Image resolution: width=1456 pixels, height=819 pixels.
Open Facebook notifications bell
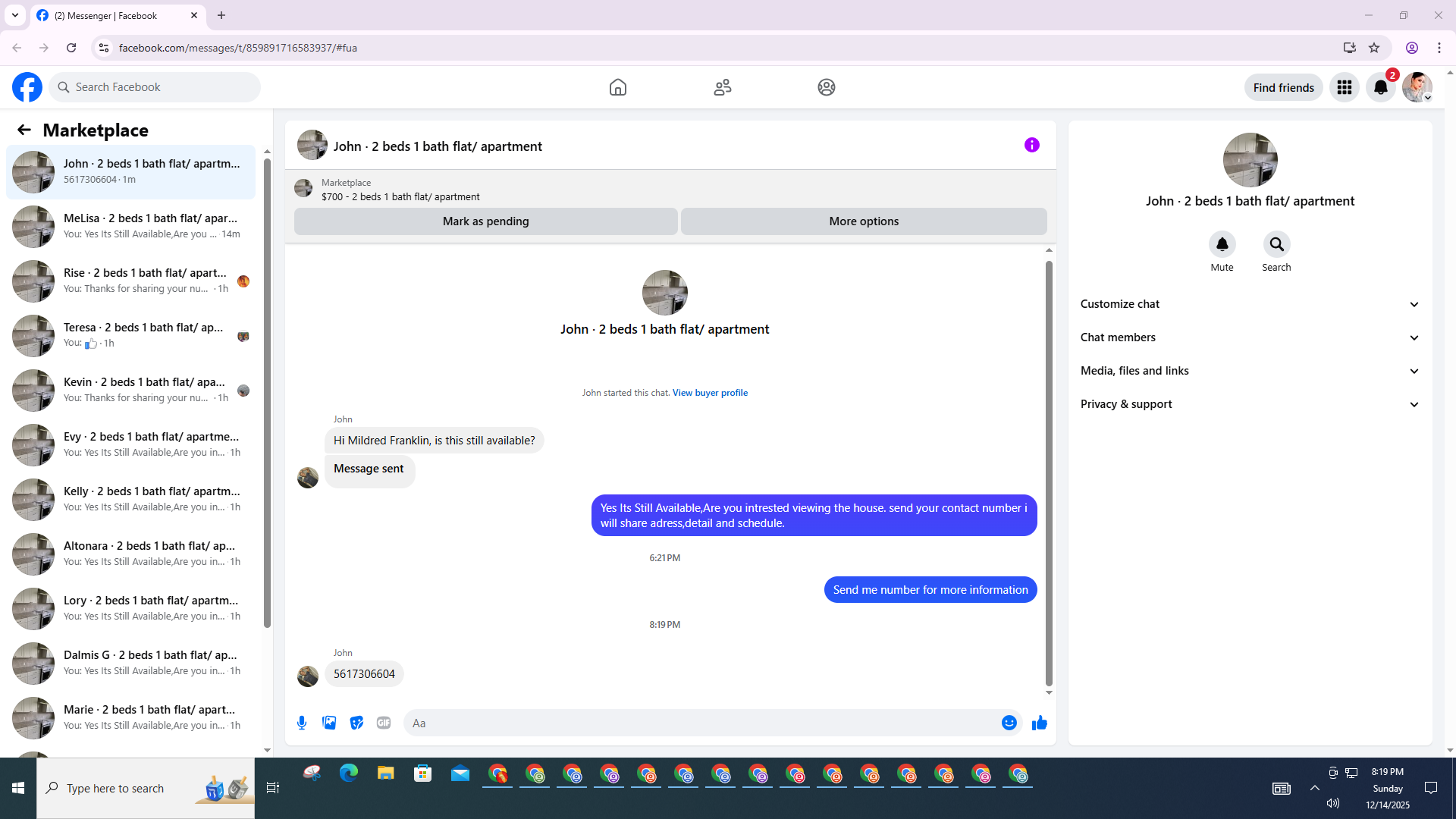1380,87
